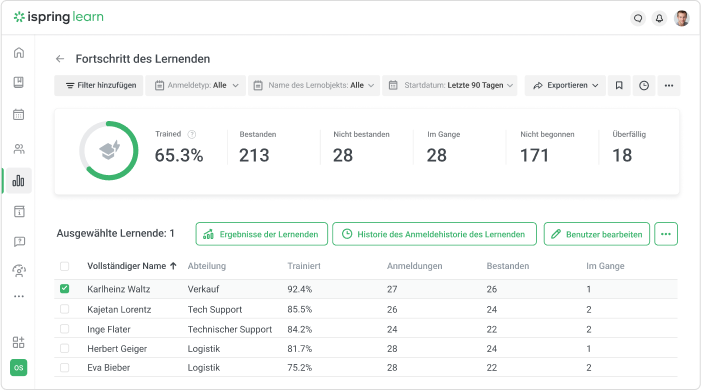The image size is (701, 390).
Task: Select the name Eva Bieber
Action: (x=109, y=368)
